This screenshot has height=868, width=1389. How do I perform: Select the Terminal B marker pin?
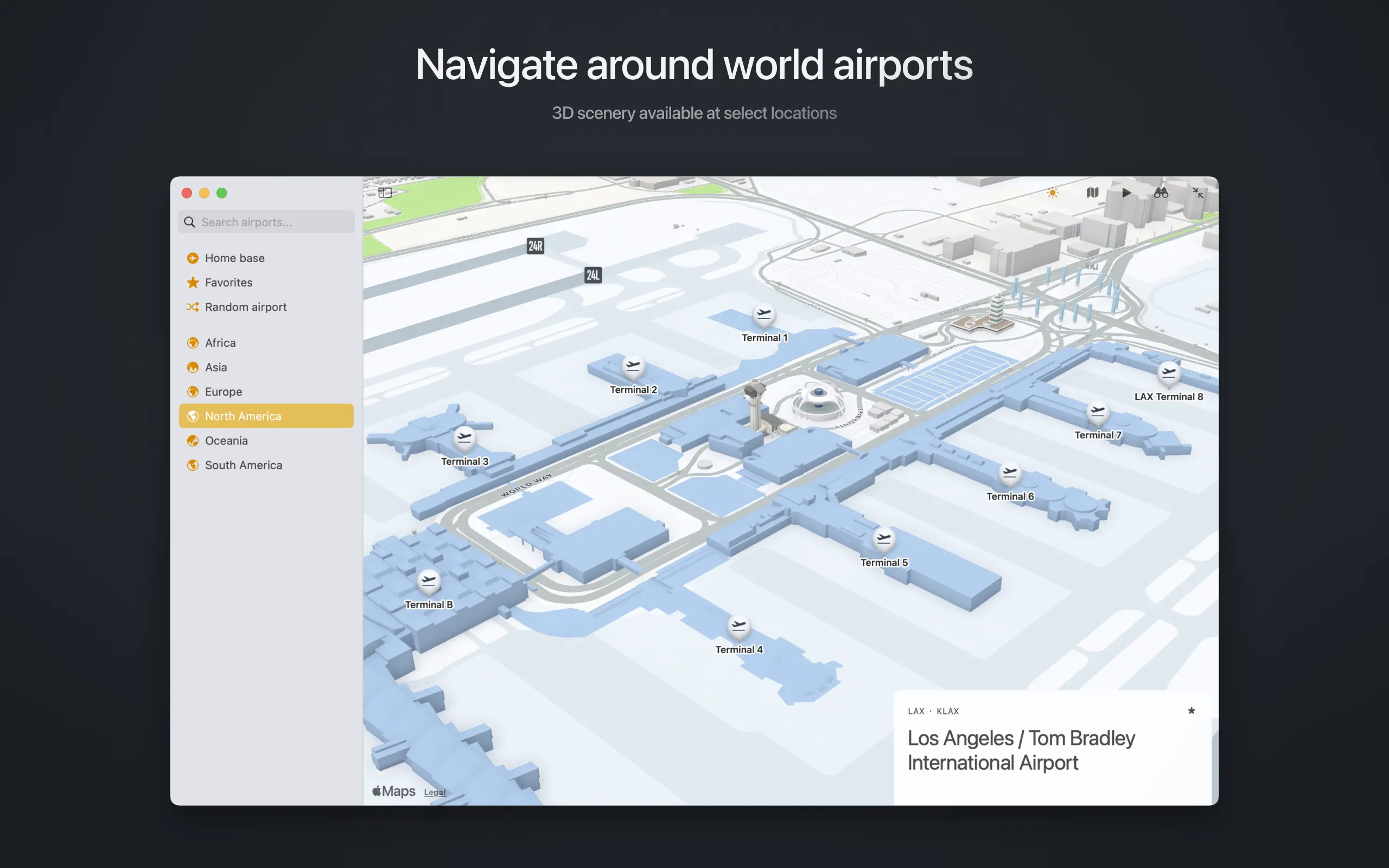tap(429, 582)
